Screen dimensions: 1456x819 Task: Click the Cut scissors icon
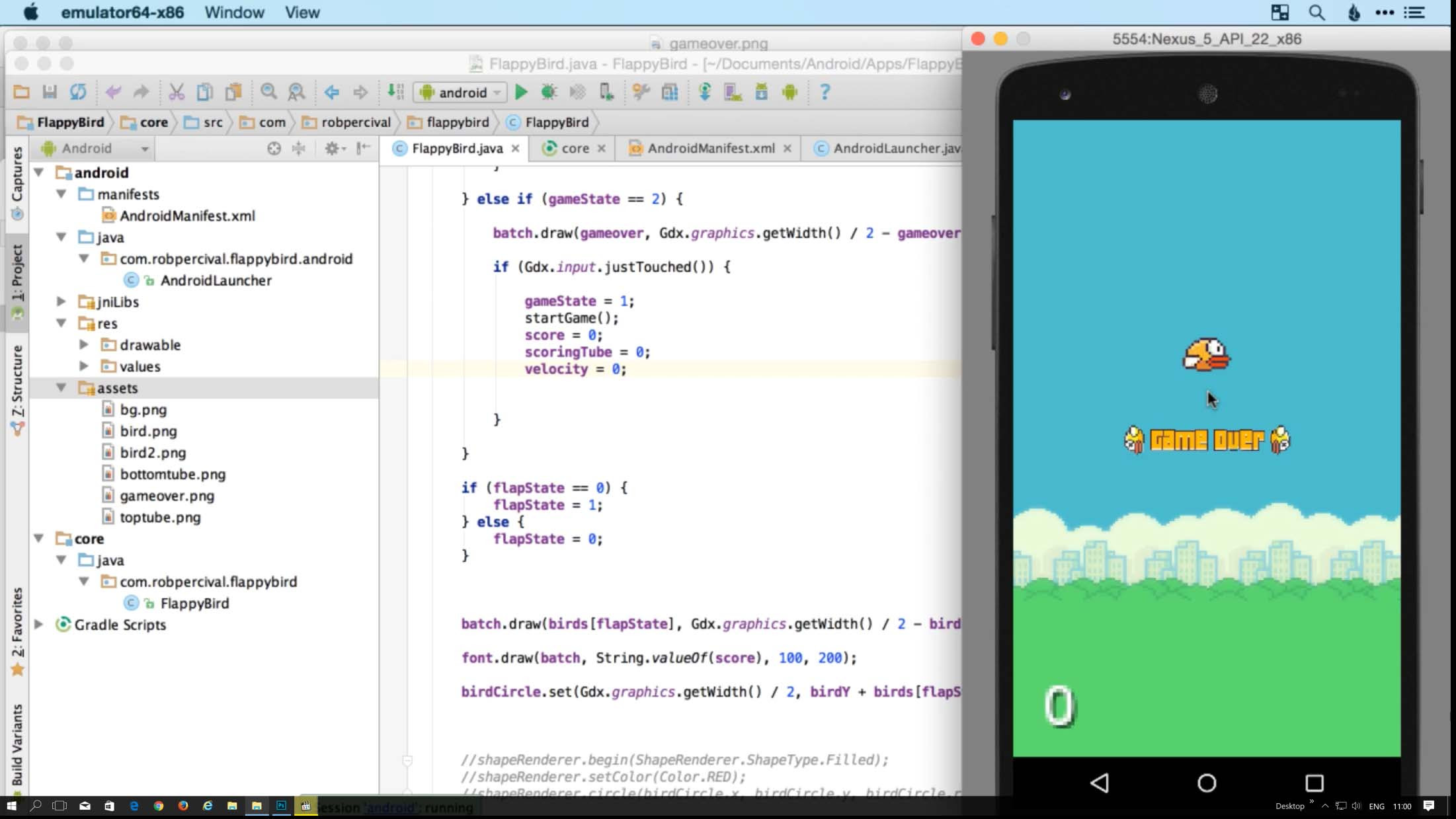point(176,92)
